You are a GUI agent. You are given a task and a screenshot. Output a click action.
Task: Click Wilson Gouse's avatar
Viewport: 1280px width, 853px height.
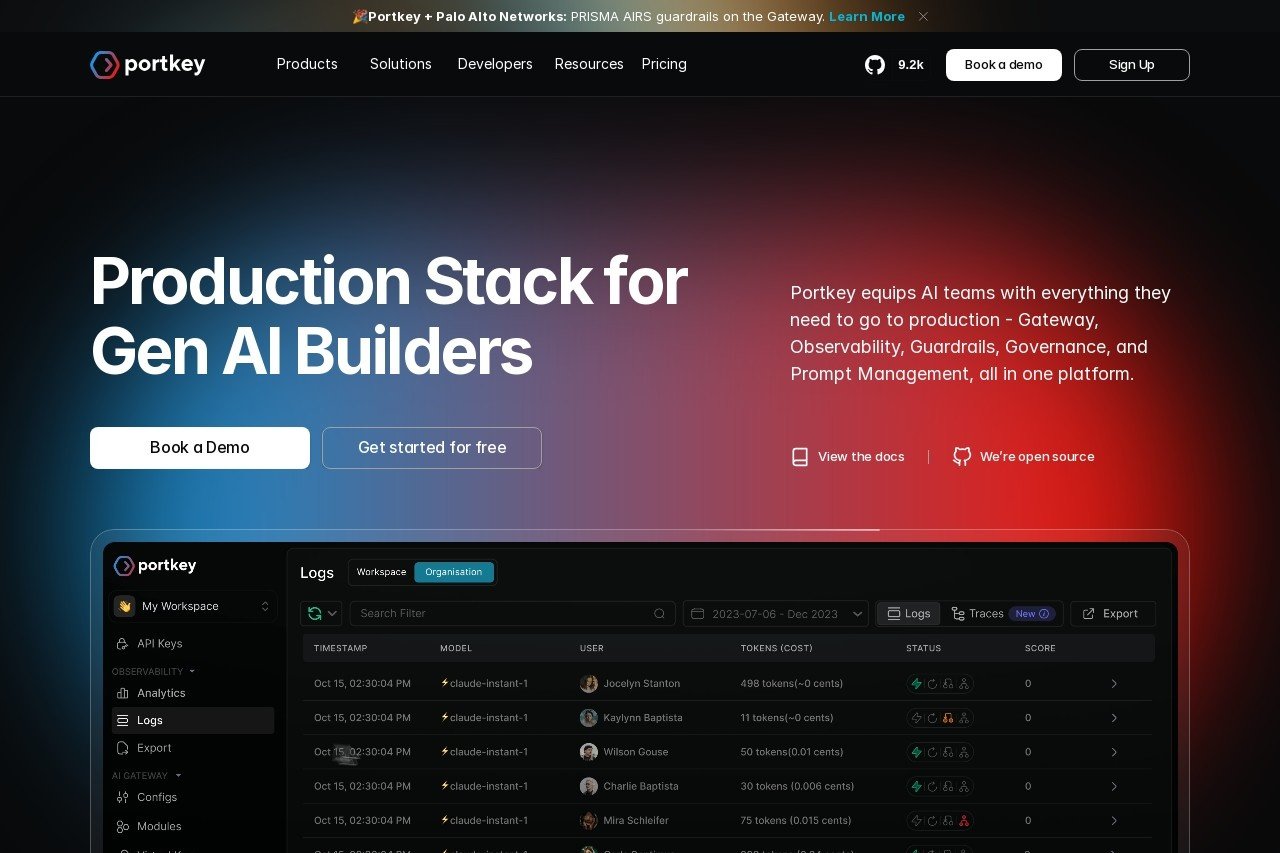(589, 752)
